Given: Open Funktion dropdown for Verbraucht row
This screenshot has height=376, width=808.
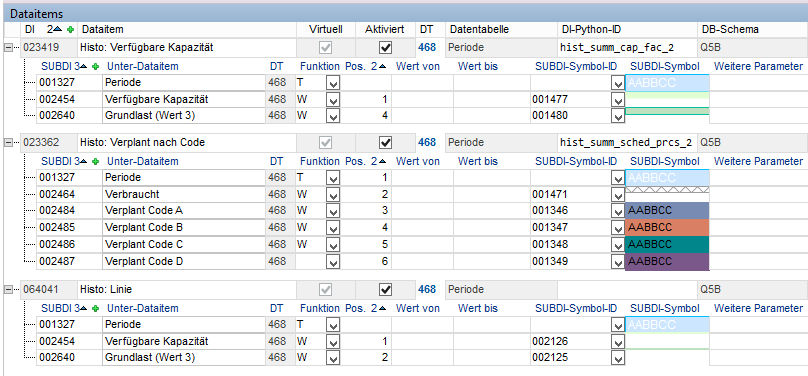Looking at the screenshot, I should (333, 195).
